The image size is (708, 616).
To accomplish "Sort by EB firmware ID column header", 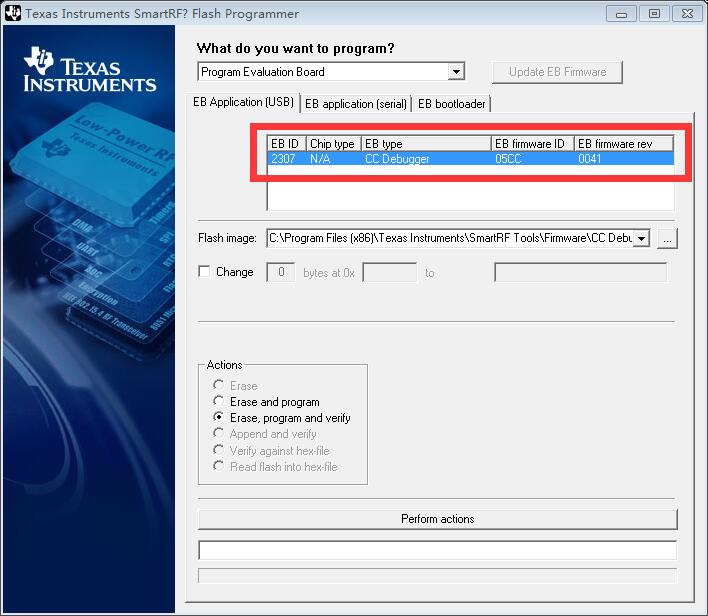I will pyautogui.click(x=533, y=144).
